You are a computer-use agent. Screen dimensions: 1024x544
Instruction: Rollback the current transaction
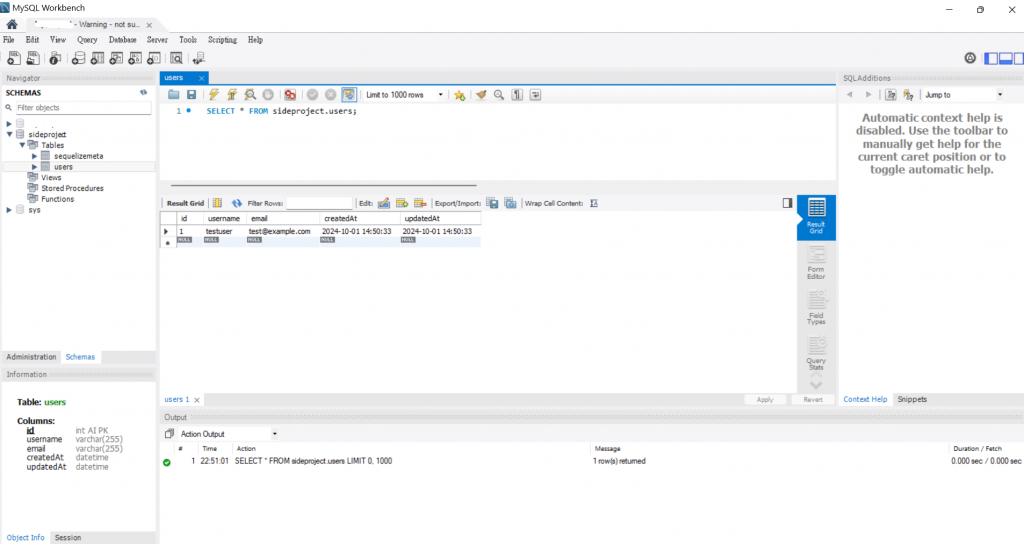pyautogui.click(x=330, y=95)
